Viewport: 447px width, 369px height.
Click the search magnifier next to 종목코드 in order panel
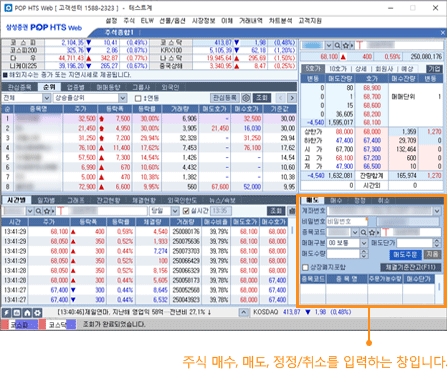click(363, 232)
